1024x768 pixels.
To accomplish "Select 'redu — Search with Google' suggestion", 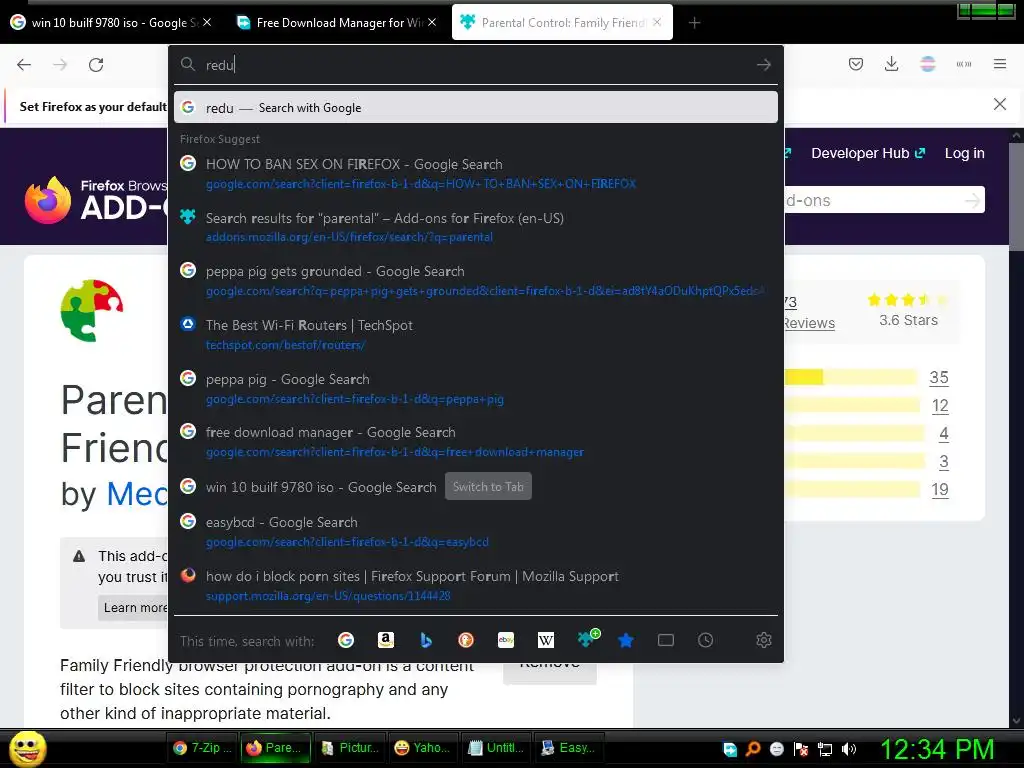I will (x=475, y=107).
